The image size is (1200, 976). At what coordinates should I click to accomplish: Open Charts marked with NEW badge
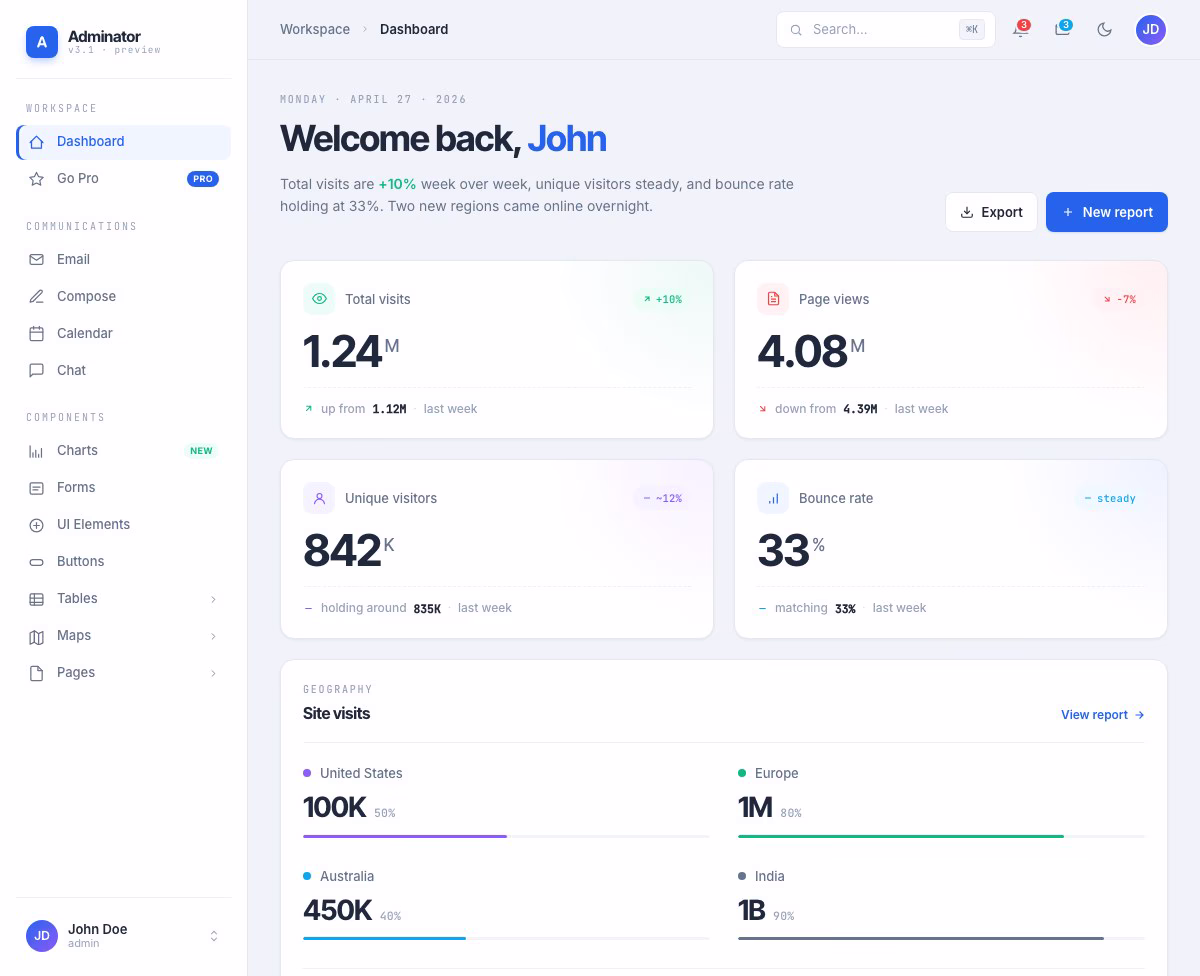(x=77, y=450)
